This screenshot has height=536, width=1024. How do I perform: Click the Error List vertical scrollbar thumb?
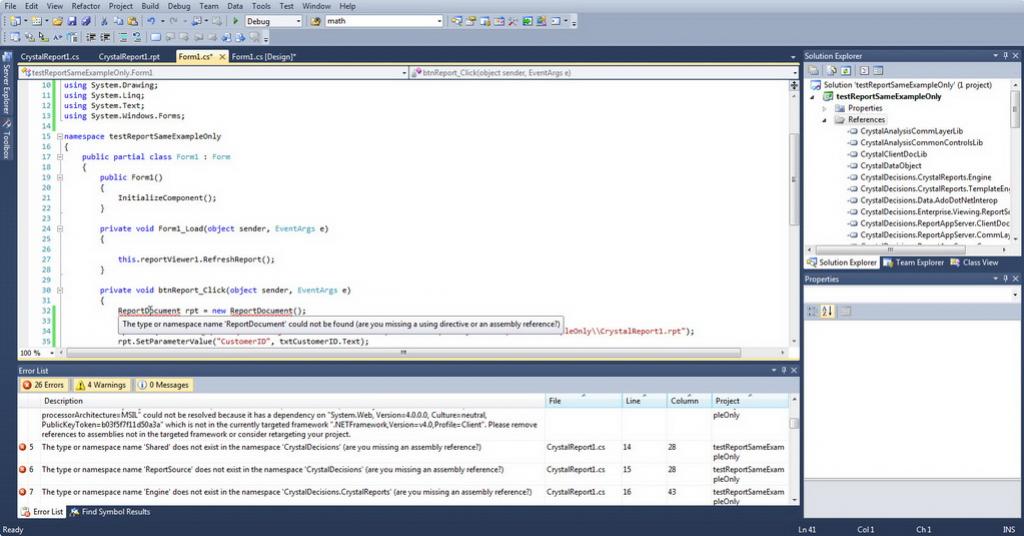(x=794, y=423)
